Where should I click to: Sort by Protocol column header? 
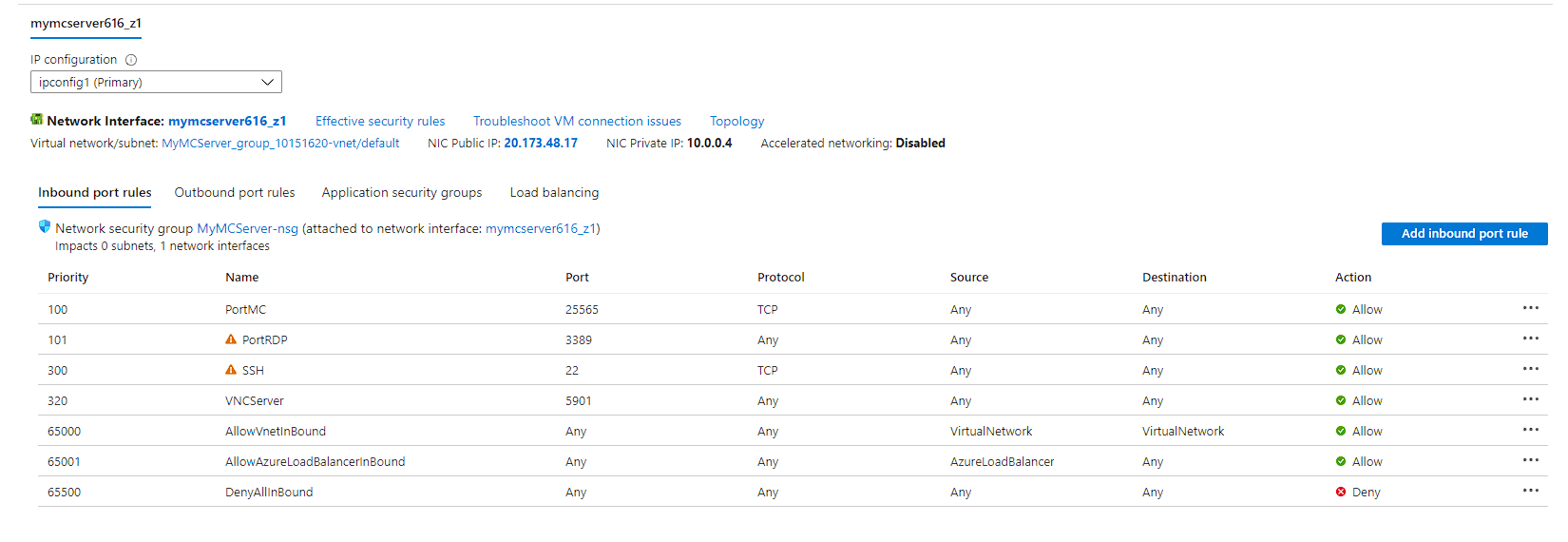pyautogui.click(x=780, y=277)
